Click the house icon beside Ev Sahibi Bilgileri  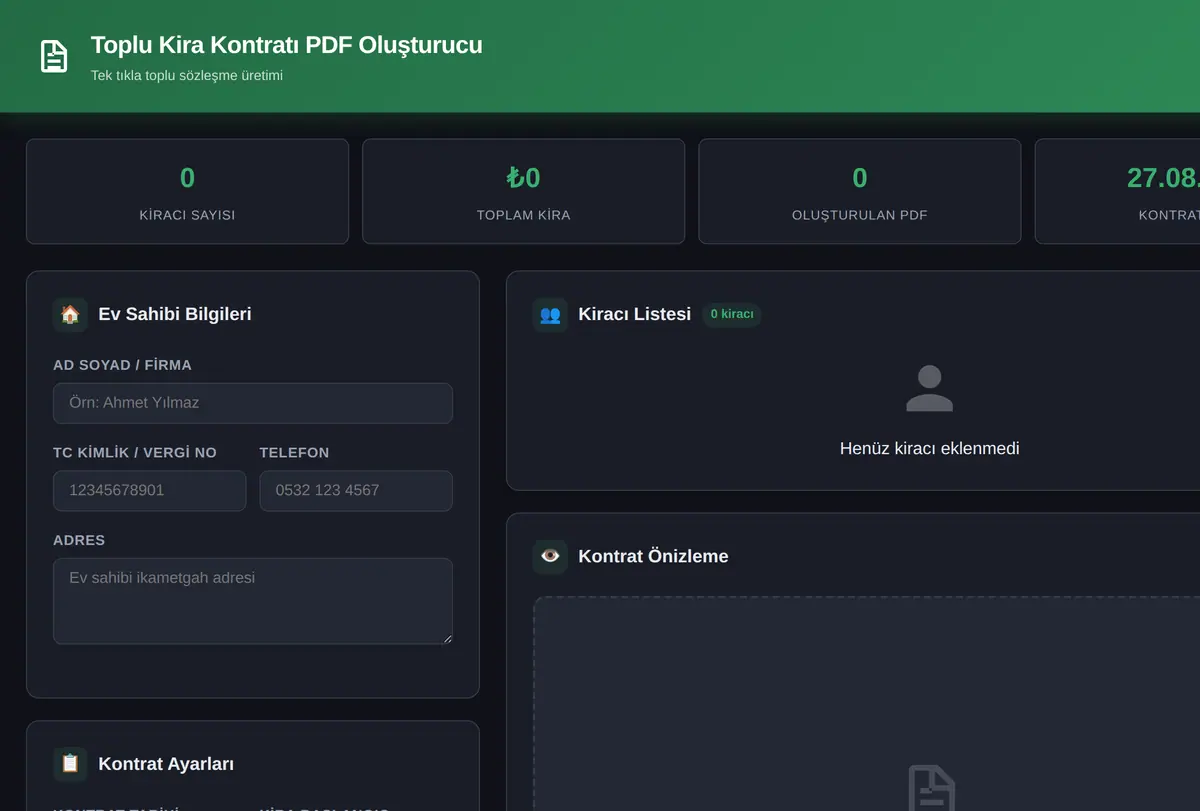coord(70,314)
